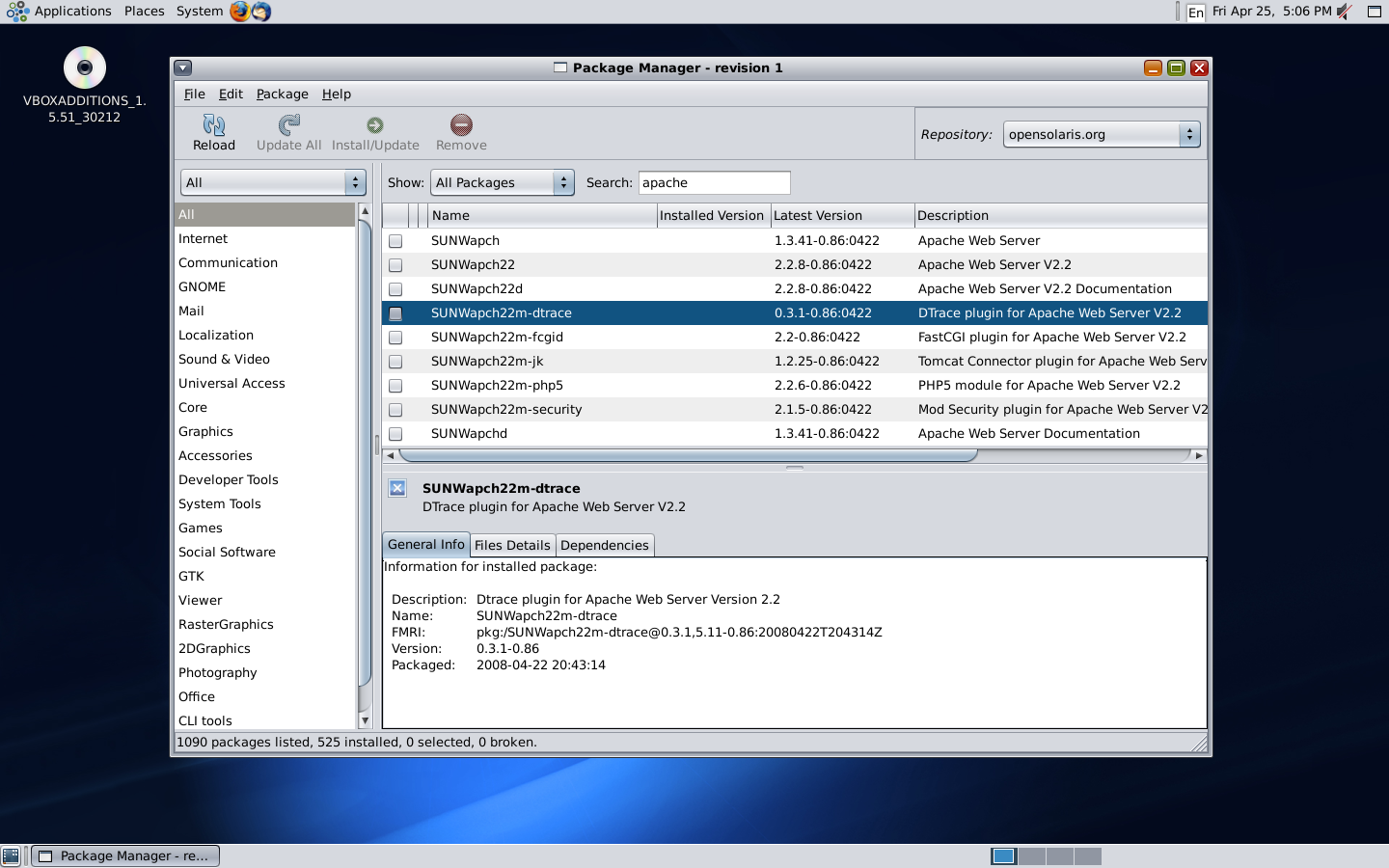Image resolution: width=1389 pixels, height=868 pixels.
Task: Open the Help menu
Action: [337, 94]
